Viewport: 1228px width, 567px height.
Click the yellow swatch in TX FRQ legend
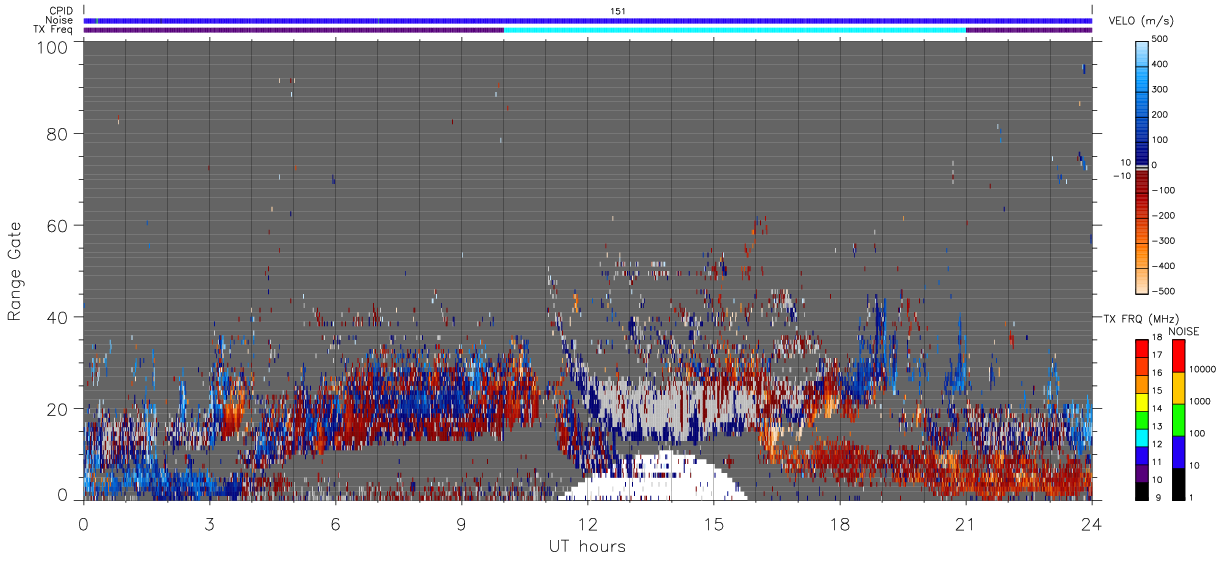pos(1142,401)
